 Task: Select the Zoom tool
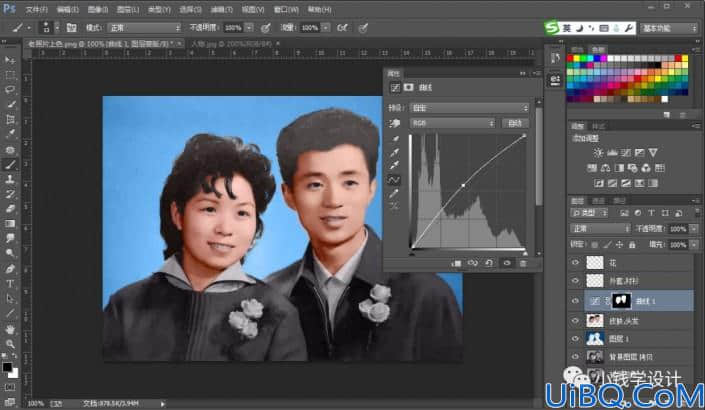pyautogui.click(x=9, y=344)
